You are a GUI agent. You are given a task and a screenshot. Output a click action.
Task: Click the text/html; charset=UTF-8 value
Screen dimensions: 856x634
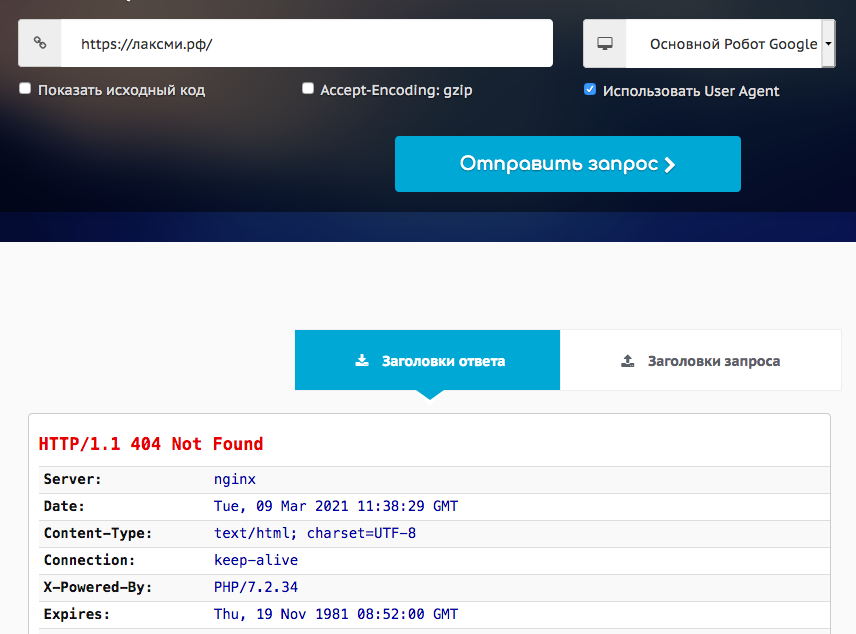click(315, 534)
